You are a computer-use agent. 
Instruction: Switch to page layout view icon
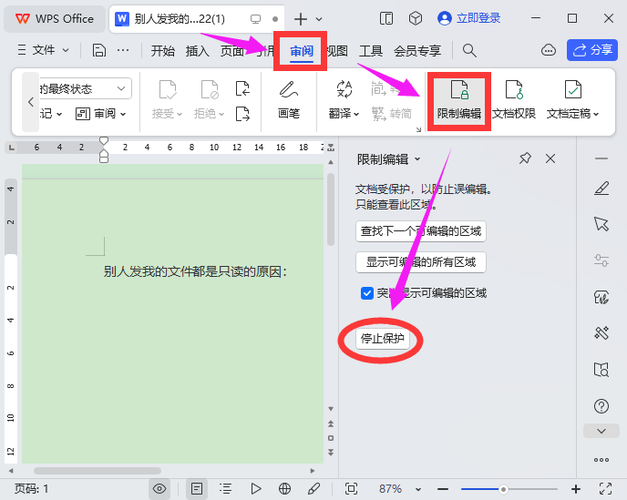tap(196, 489)
